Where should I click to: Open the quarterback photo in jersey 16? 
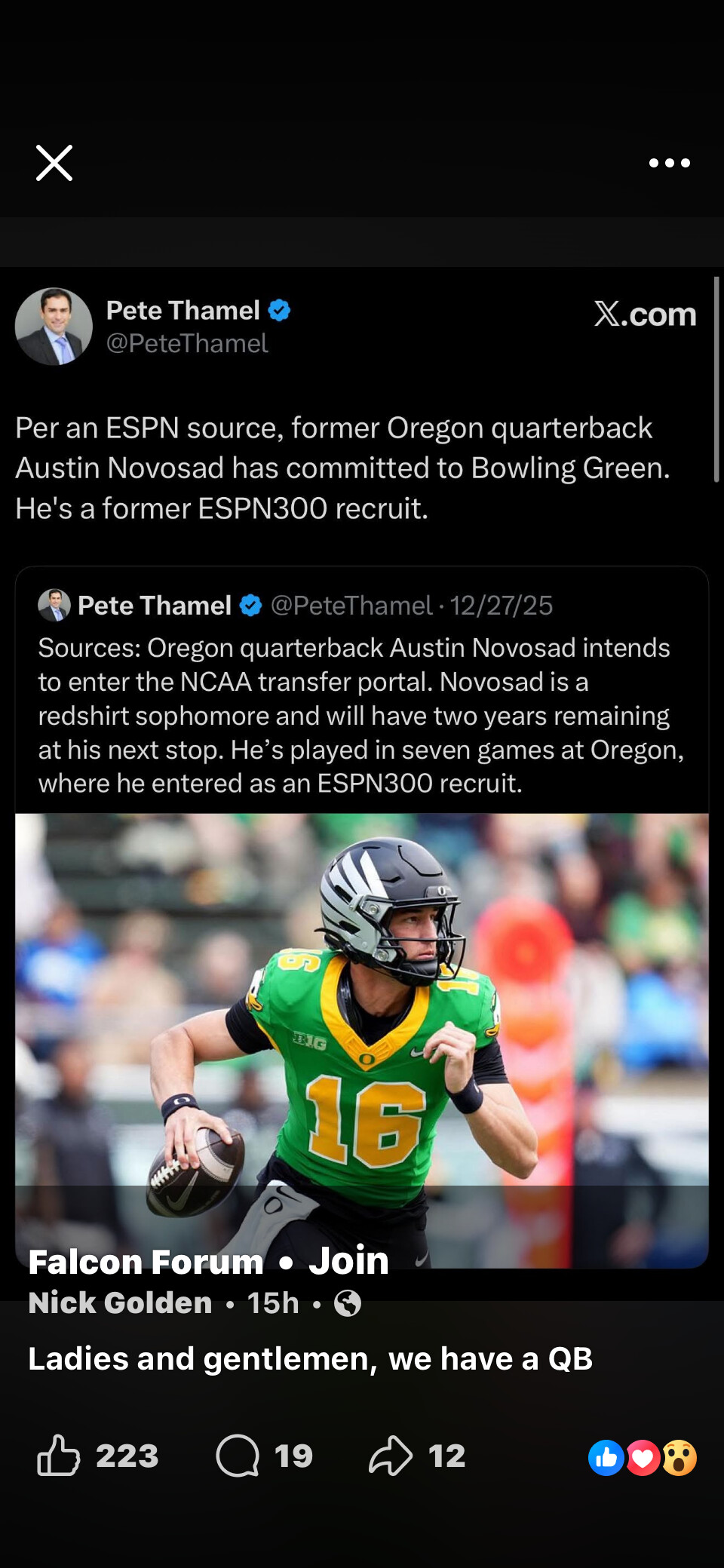362,1018
